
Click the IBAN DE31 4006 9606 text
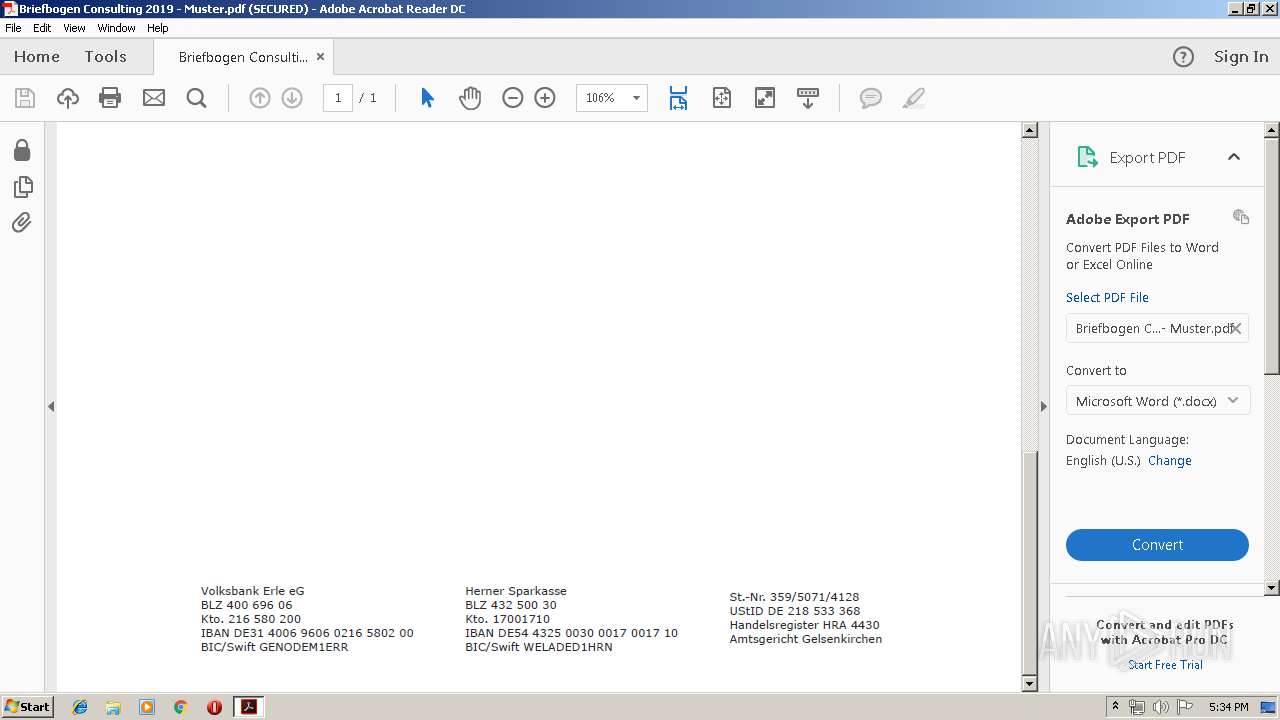[x=307, y=633]
